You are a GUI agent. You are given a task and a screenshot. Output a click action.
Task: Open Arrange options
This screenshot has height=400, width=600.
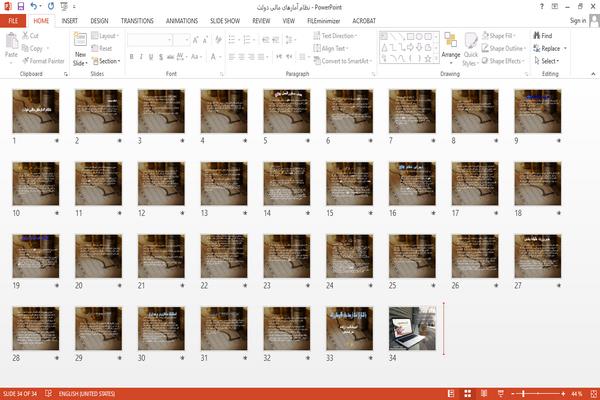click(451, 49)
